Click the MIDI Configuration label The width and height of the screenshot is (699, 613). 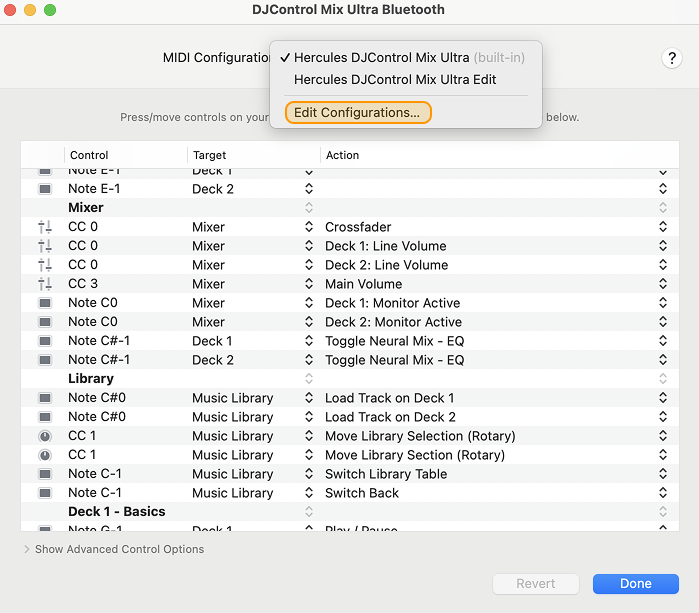216,58
